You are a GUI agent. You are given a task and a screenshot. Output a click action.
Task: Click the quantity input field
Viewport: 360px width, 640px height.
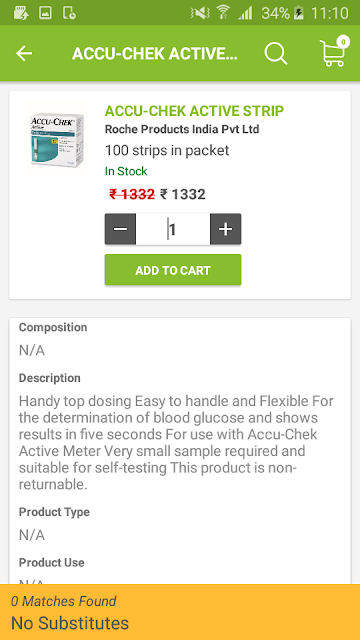pyautogui.click(x=173, y=229)
